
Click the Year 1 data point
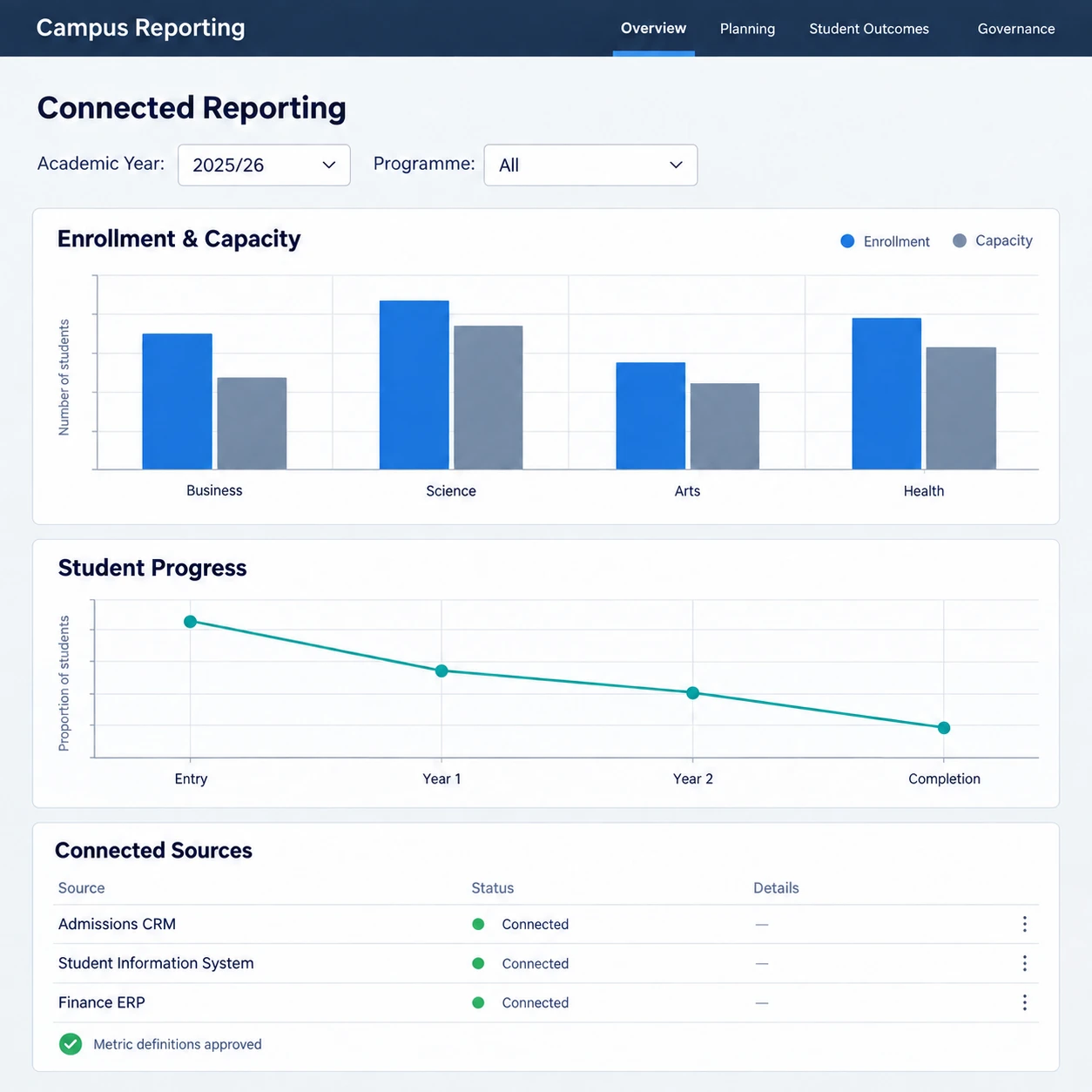click(x=442, y=671)
